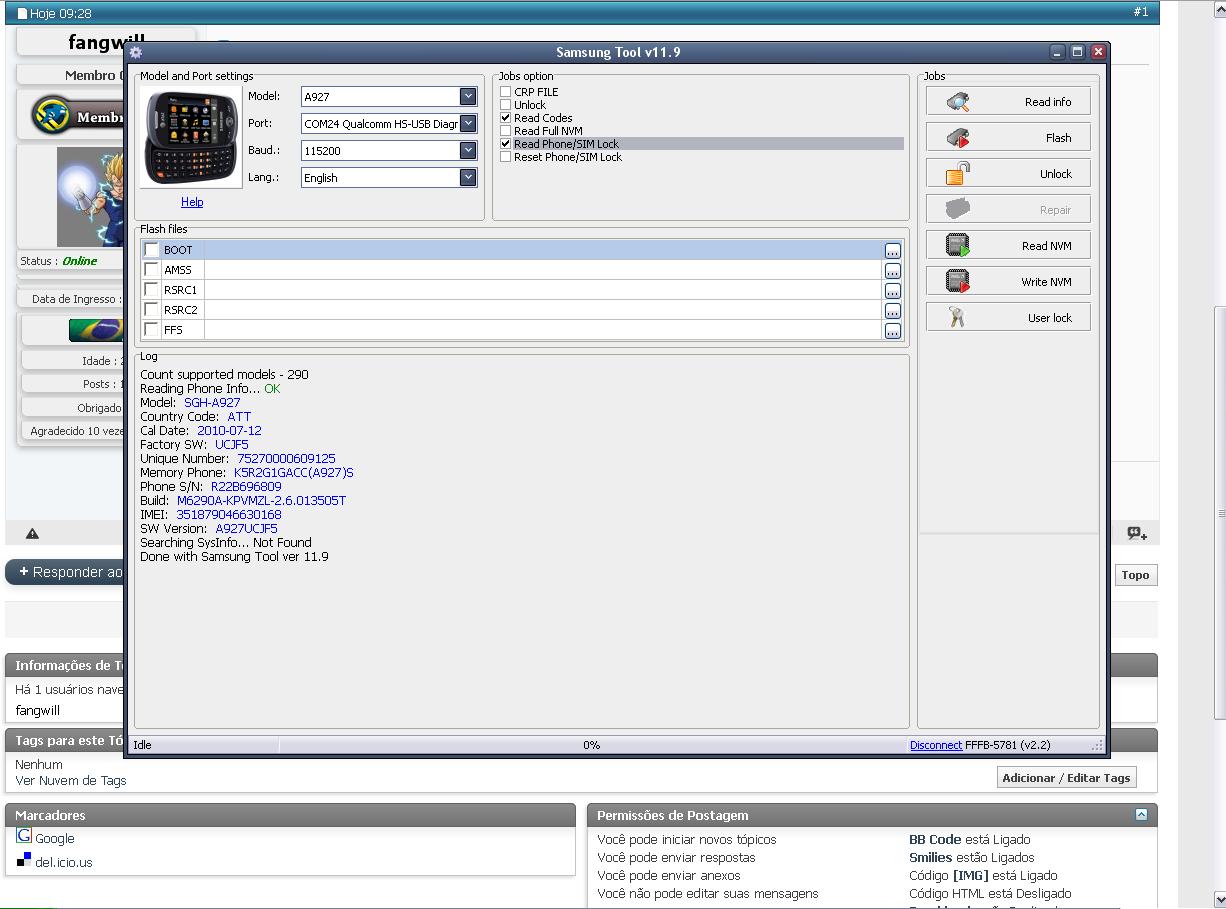Open the Lang dropdown showing English

point(468,178)
